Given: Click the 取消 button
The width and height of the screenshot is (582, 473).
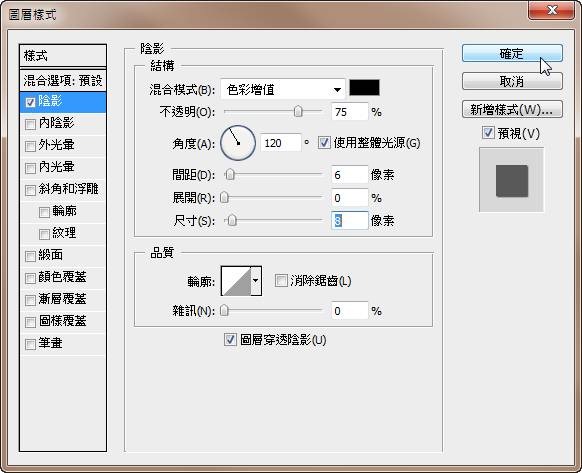Looking at the screenshot, I should coord(512,81).
